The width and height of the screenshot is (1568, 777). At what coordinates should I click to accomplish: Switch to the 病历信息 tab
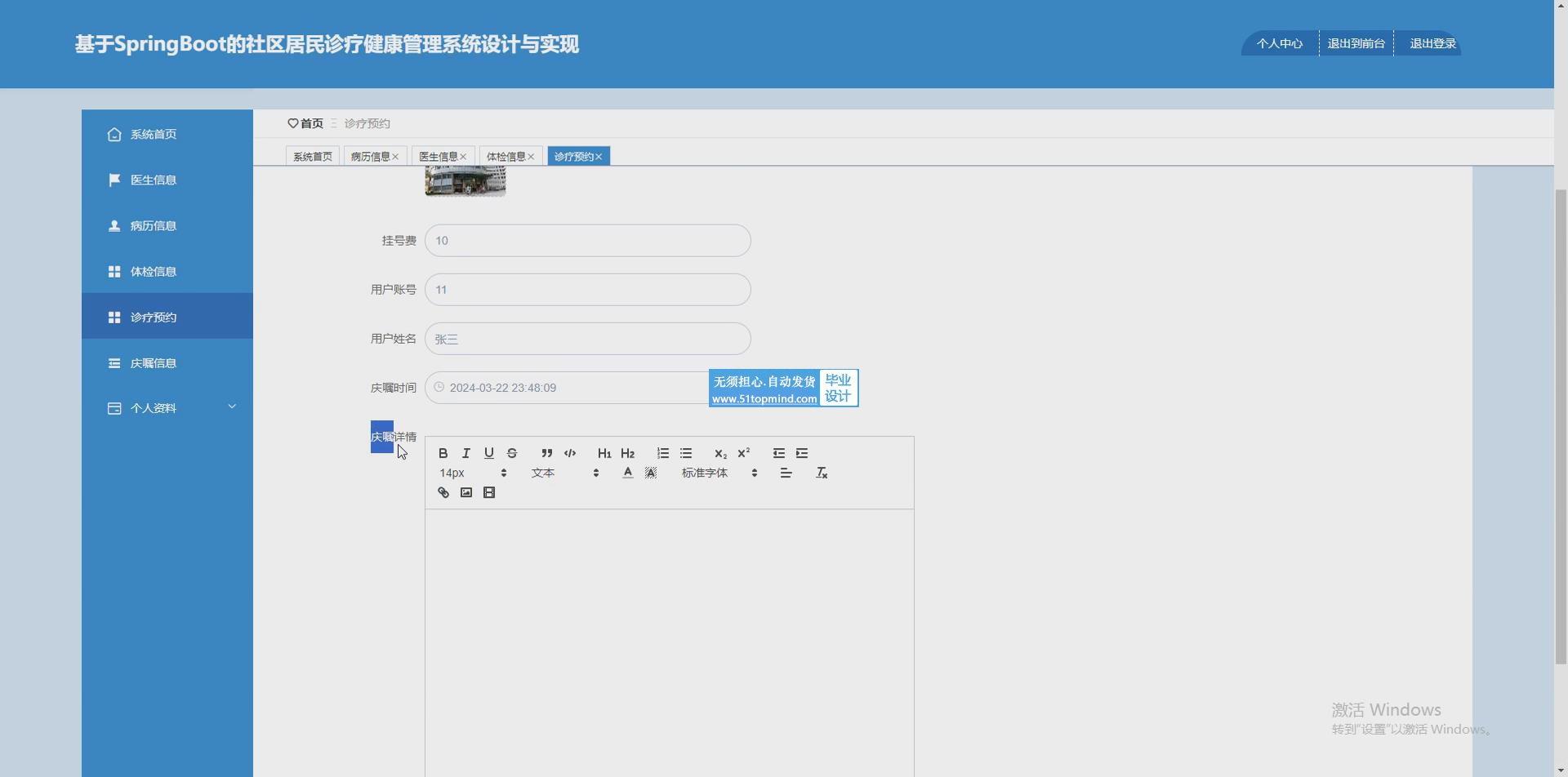click(370, 157)
